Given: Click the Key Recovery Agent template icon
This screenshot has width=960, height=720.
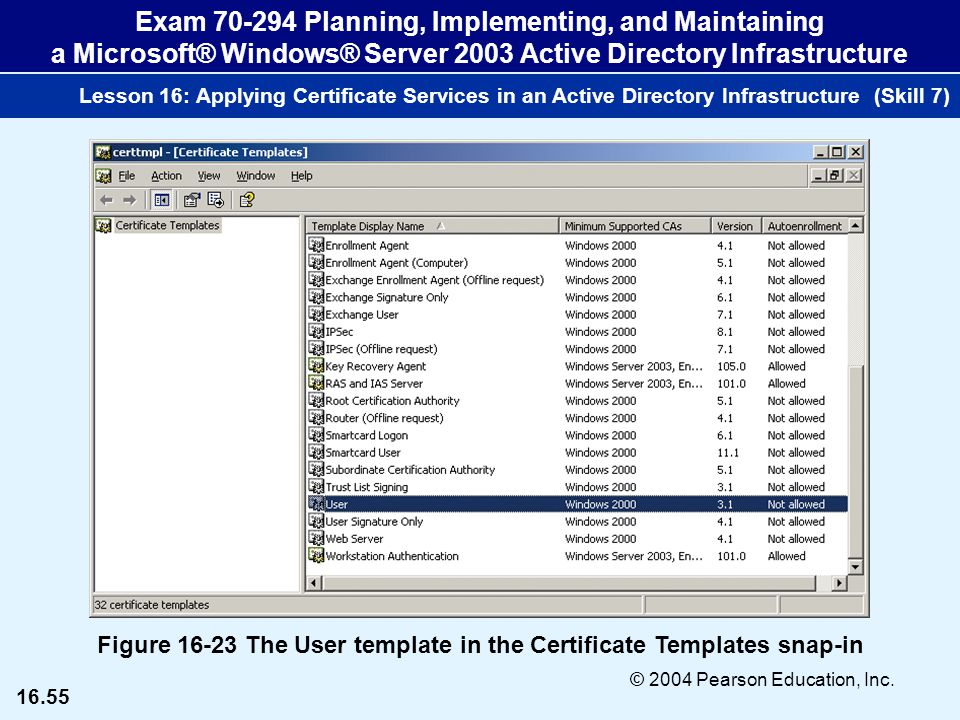Looking at the screenshot, I should point(316,366).
